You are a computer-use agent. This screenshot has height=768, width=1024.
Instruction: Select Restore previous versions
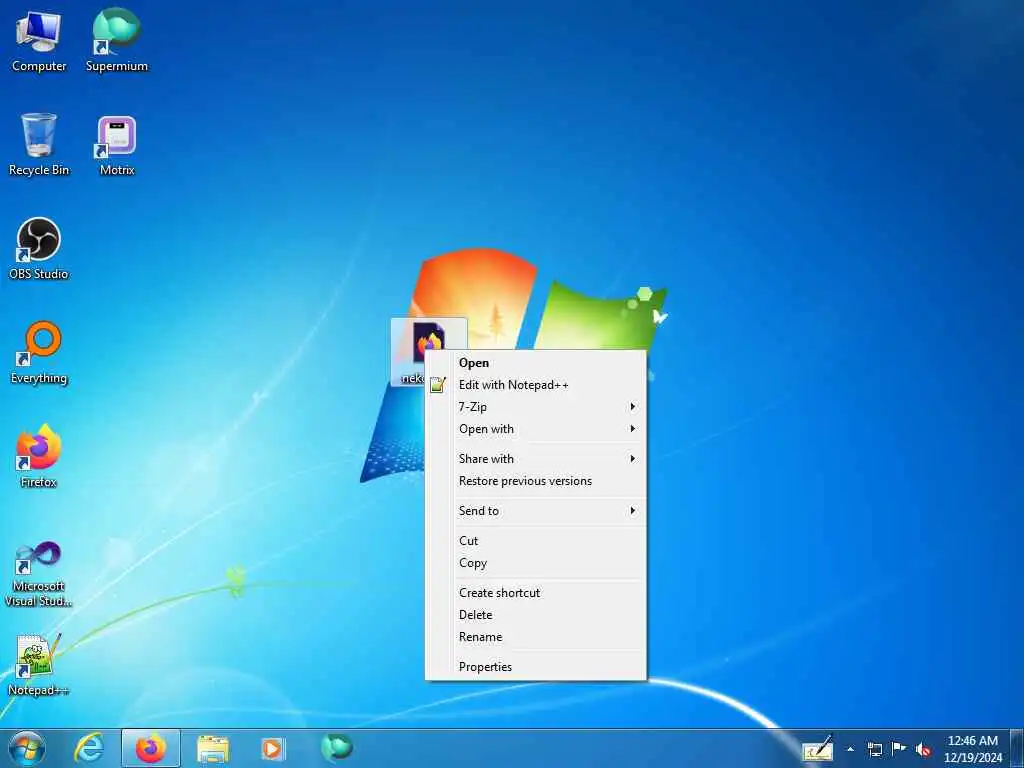coord(536,481)
